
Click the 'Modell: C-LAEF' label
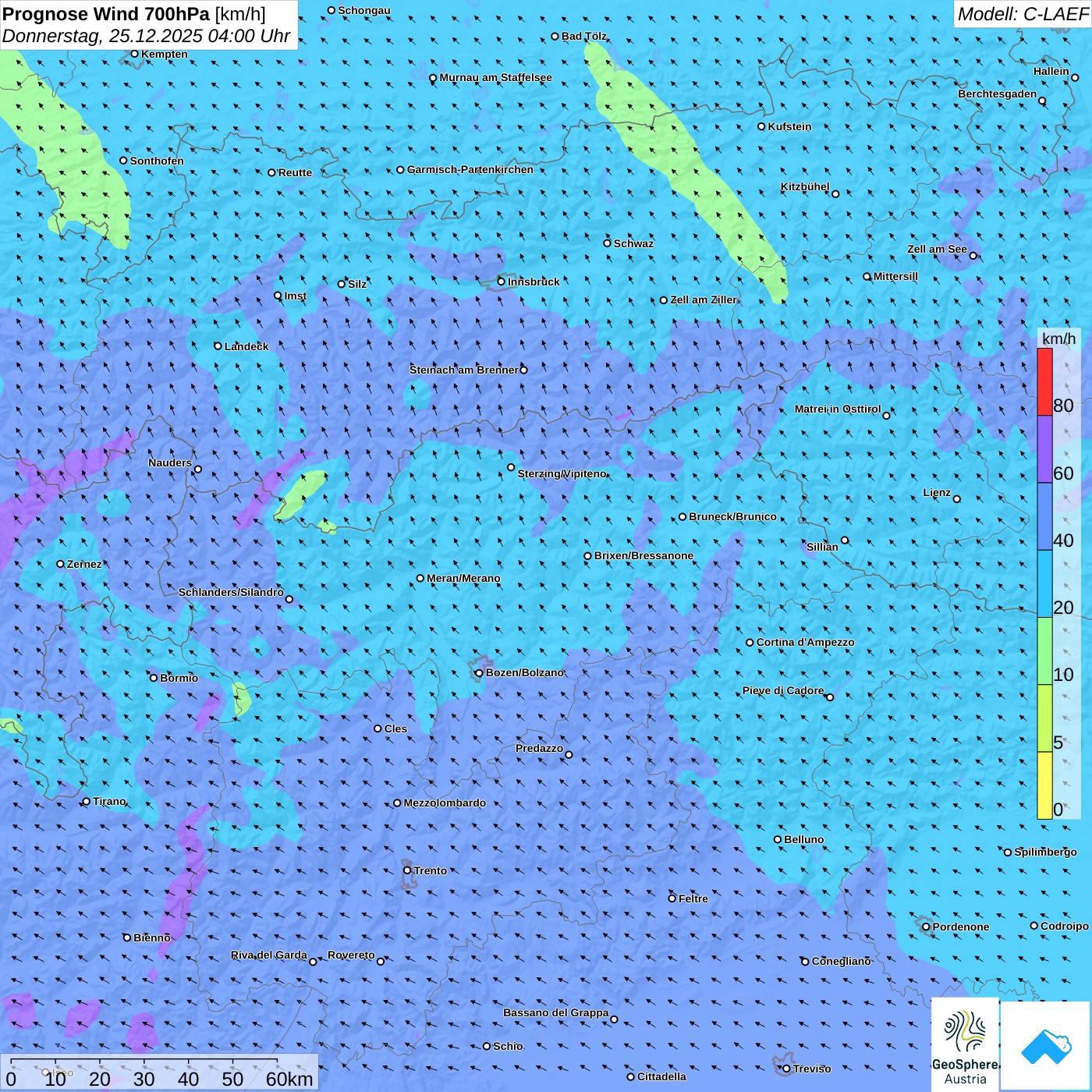(x=1022, y=13)
